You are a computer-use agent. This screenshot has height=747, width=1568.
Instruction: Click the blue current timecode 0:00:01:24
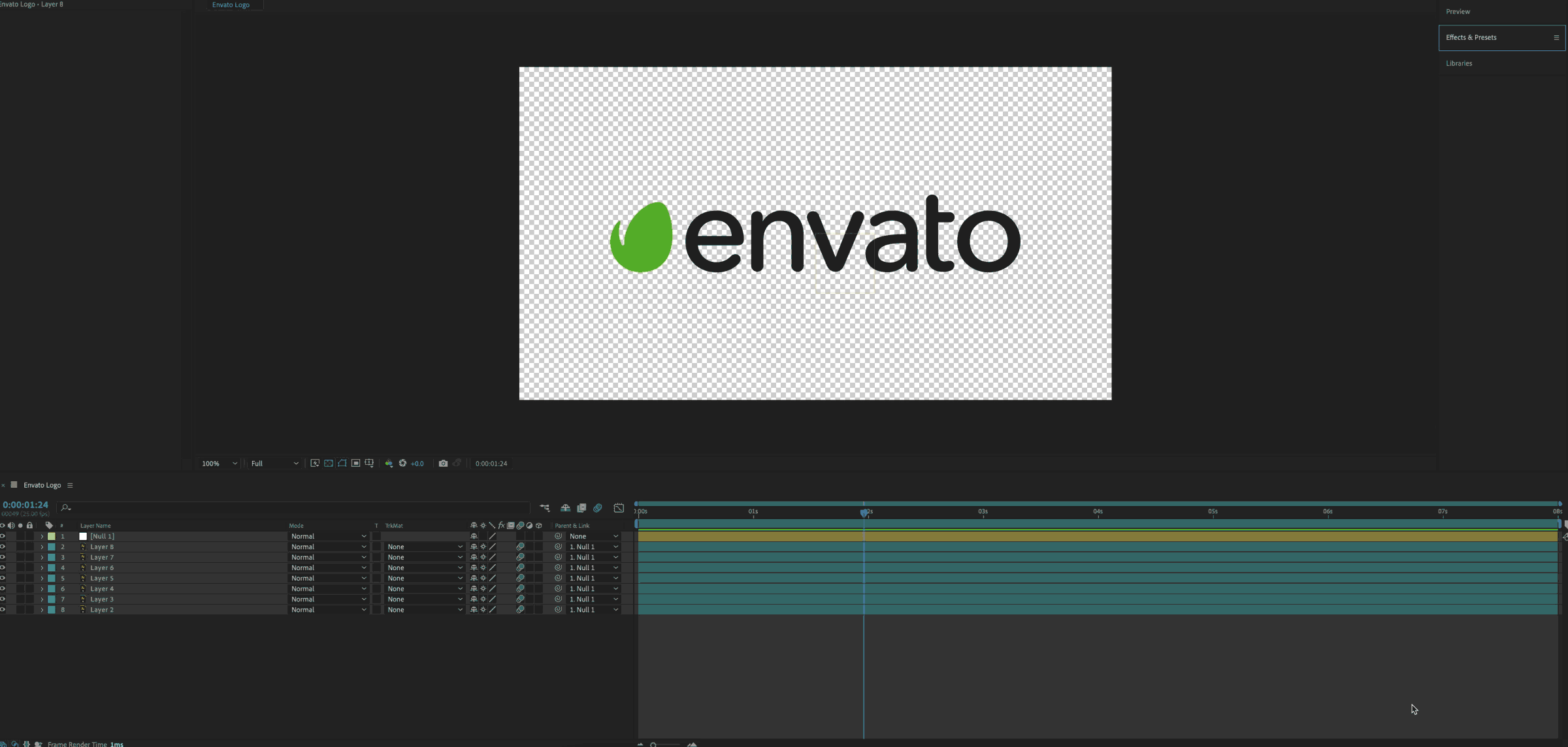tap(25, 505)
